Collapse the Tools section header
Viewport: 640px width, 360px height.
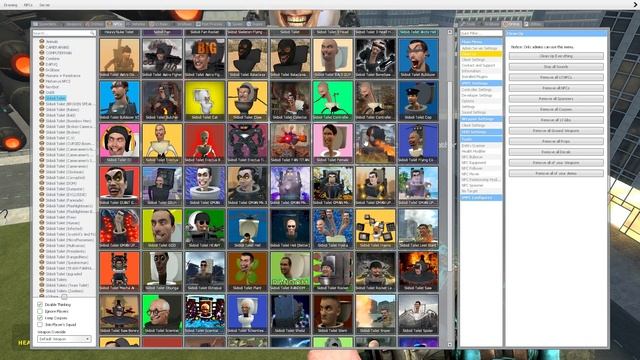pos(481,139)
